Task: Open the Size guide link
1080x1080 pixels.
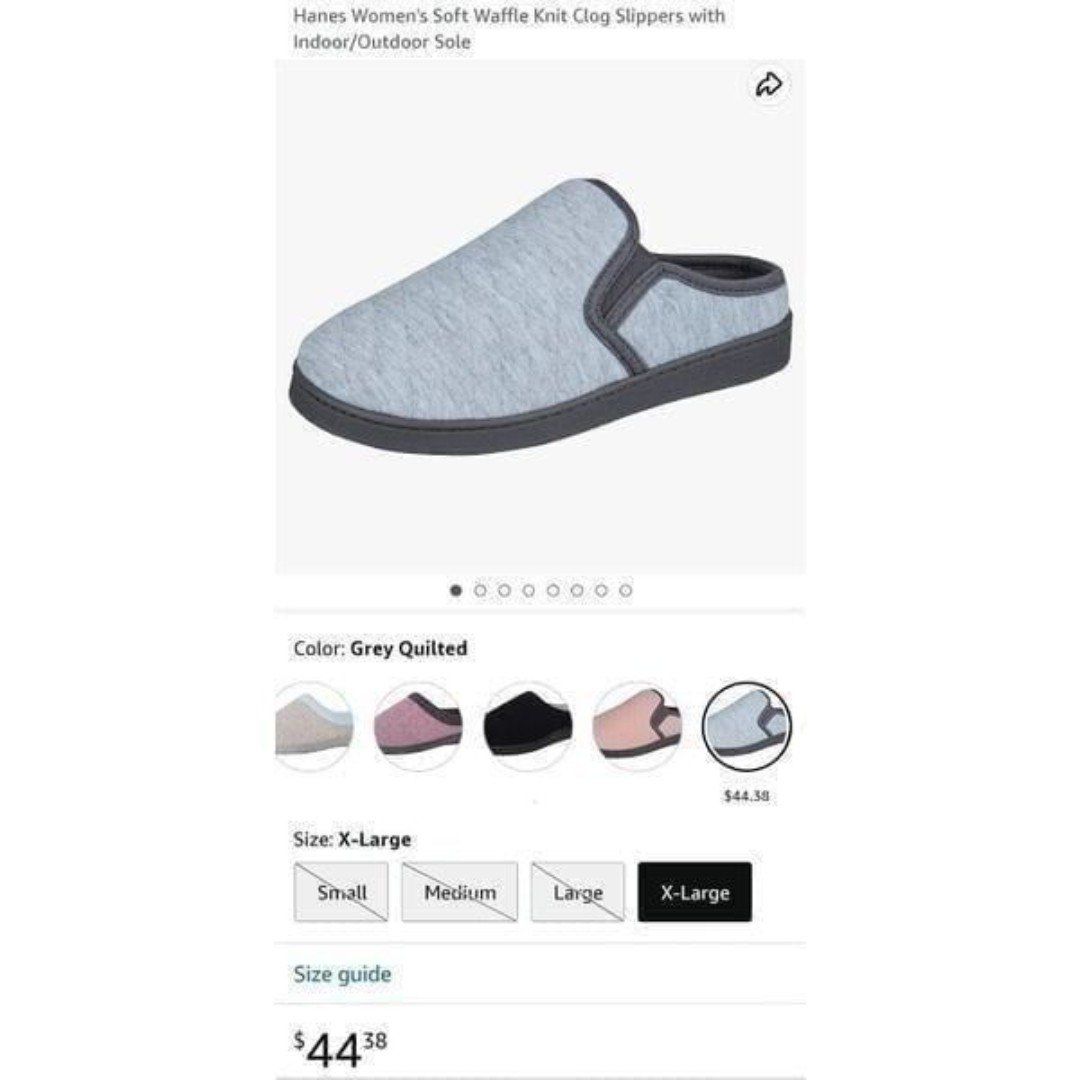Action: point(342,975)
